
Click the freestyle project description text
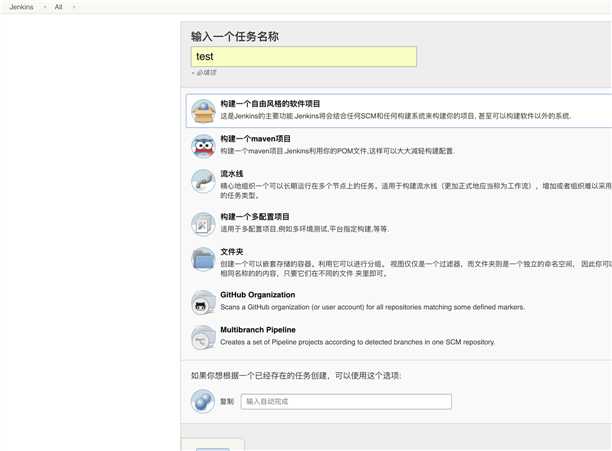click(x=396, y=116)
